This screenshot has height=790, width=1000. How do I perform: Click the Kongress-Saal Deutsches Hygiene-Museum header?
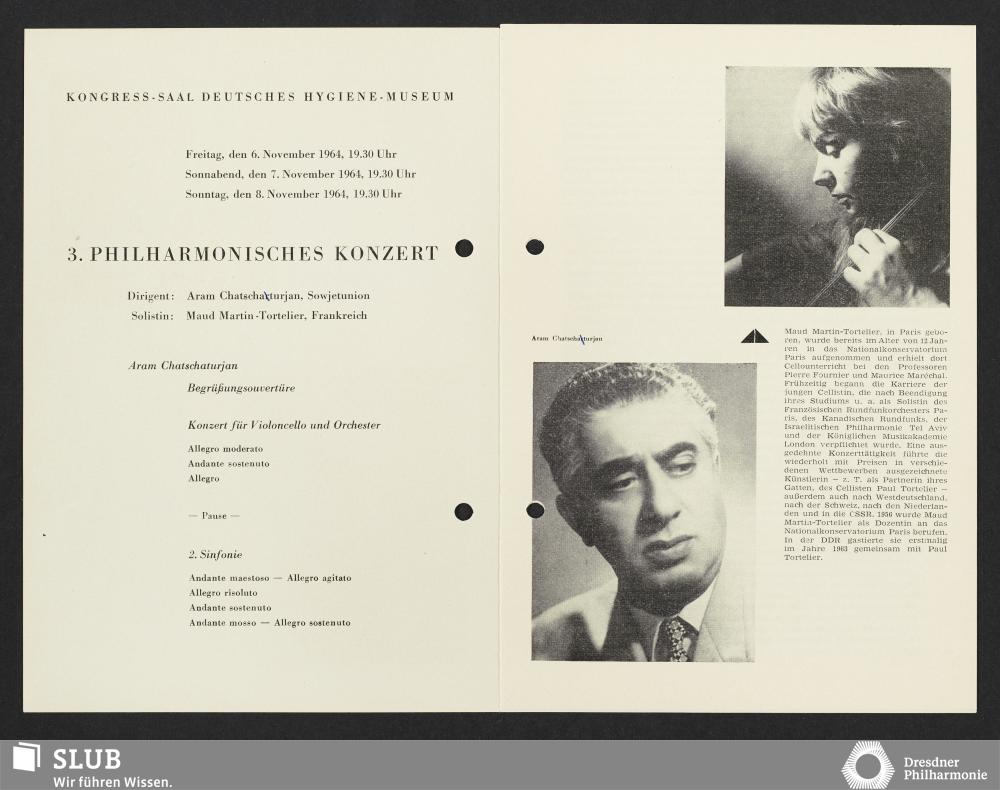(x=260, y=97)
